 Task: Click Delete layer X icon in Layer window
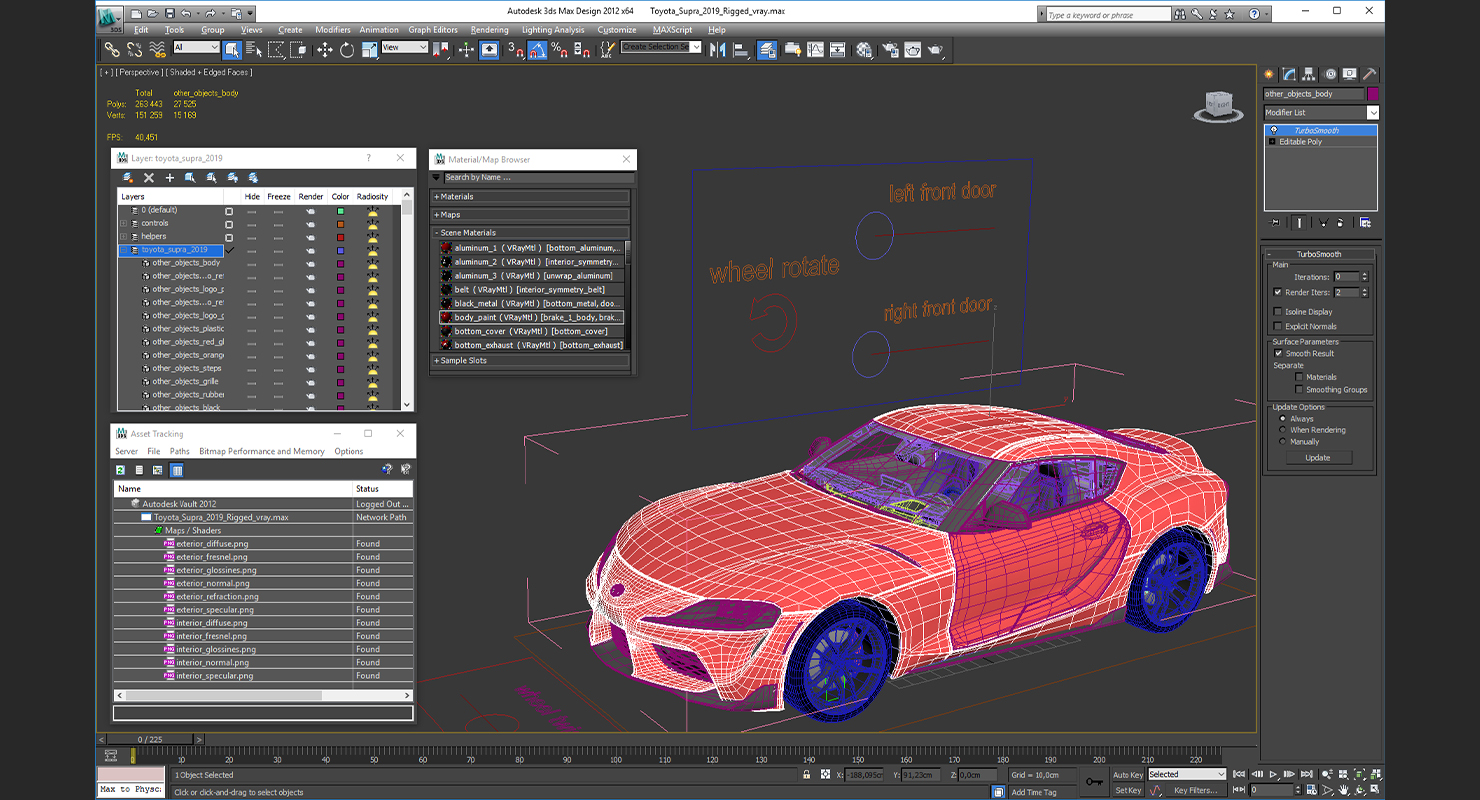(149, 177)
